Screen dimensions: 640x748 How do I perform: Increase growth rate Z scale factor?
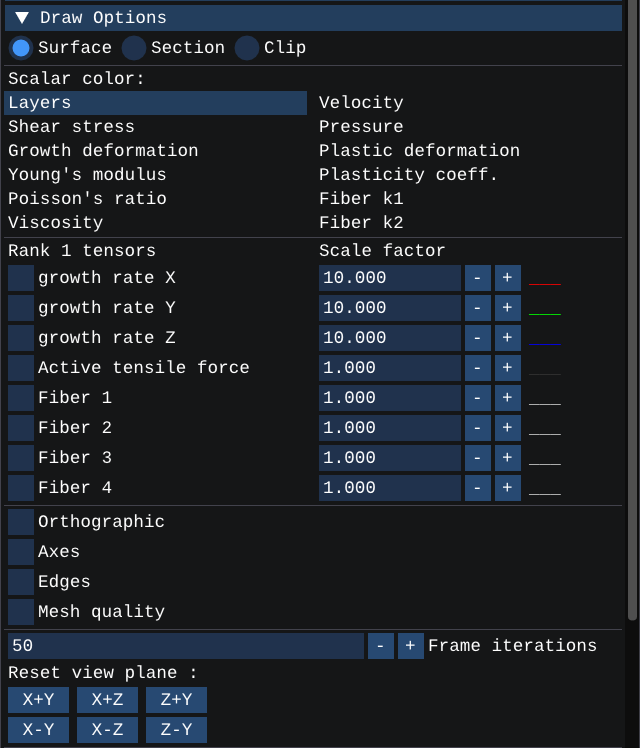508,338
